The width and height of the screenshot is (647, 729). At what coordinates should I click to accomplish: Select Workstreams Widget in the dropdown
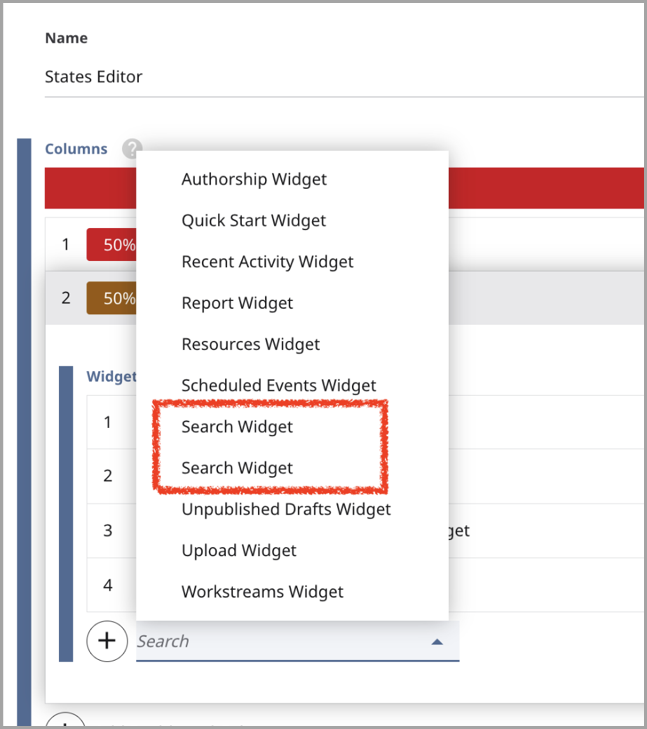click(262, 592)
